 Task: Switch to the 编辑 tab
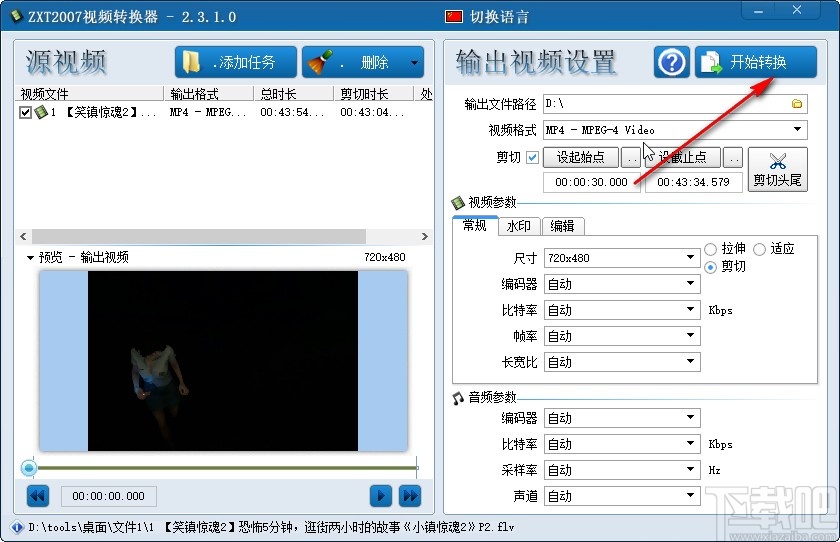[x=562, y=226]
